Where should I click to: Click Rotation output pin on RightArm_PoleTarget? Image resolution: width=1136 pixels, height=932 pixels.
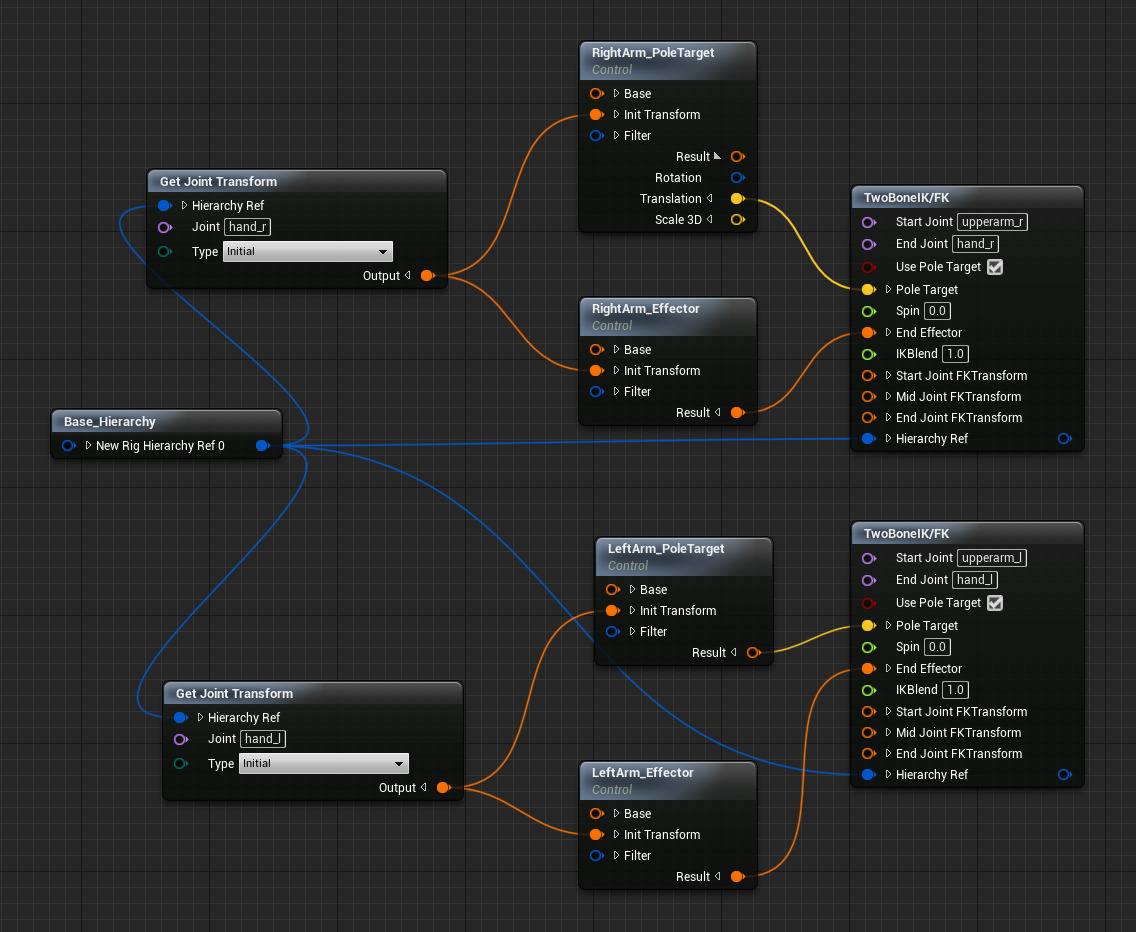pos(737,178)
